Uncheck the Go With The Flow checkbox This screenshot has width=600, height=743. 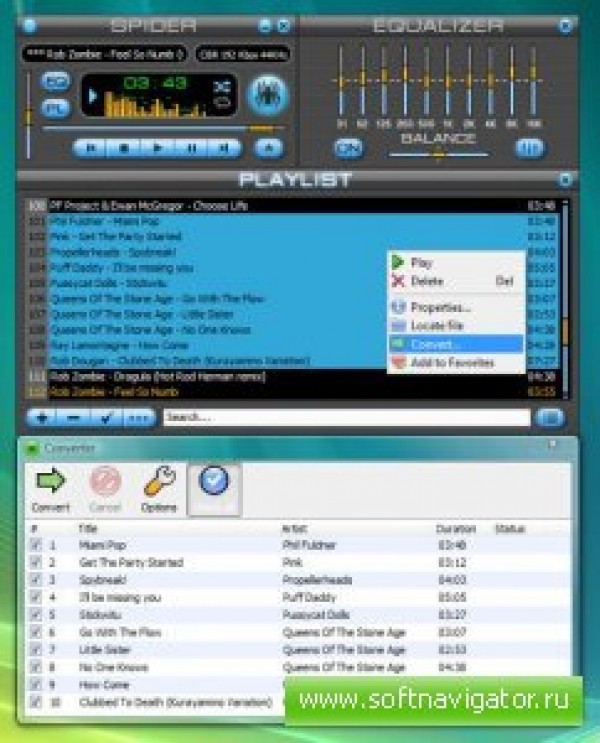(x=36, y=632)
